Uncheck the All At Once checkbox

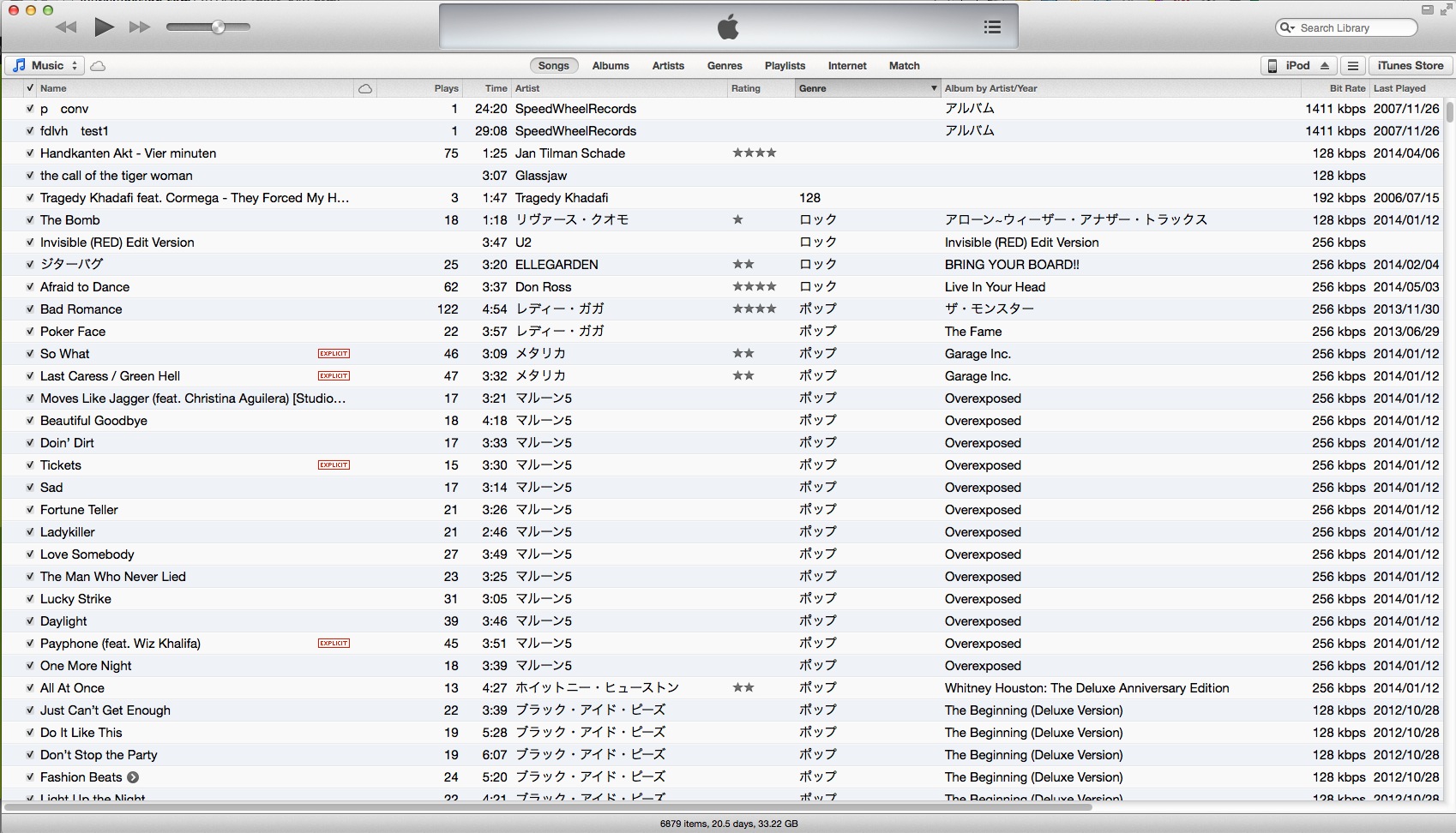click(x=30, y=688)
